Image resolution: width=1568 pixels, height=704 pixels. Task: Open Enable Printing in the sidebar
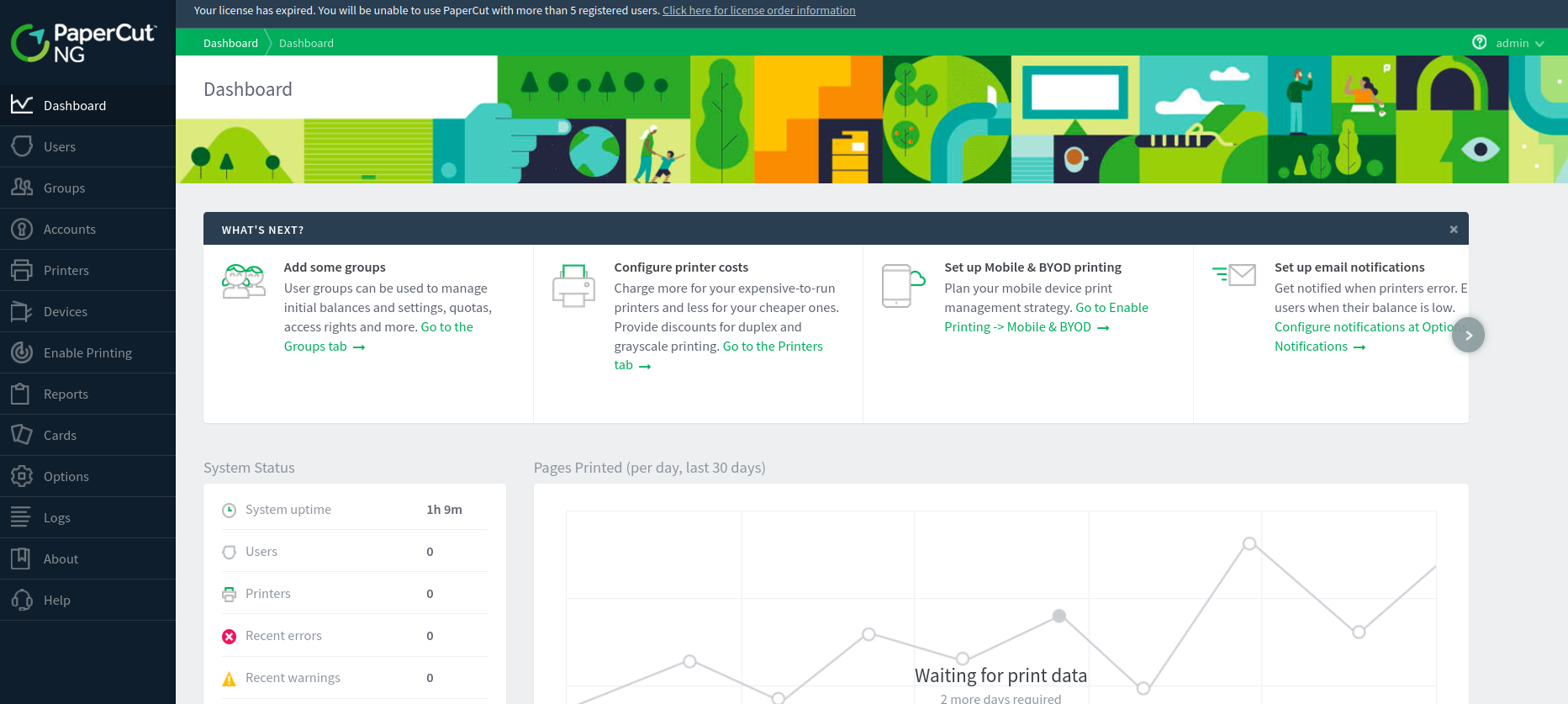pos(87,352)
